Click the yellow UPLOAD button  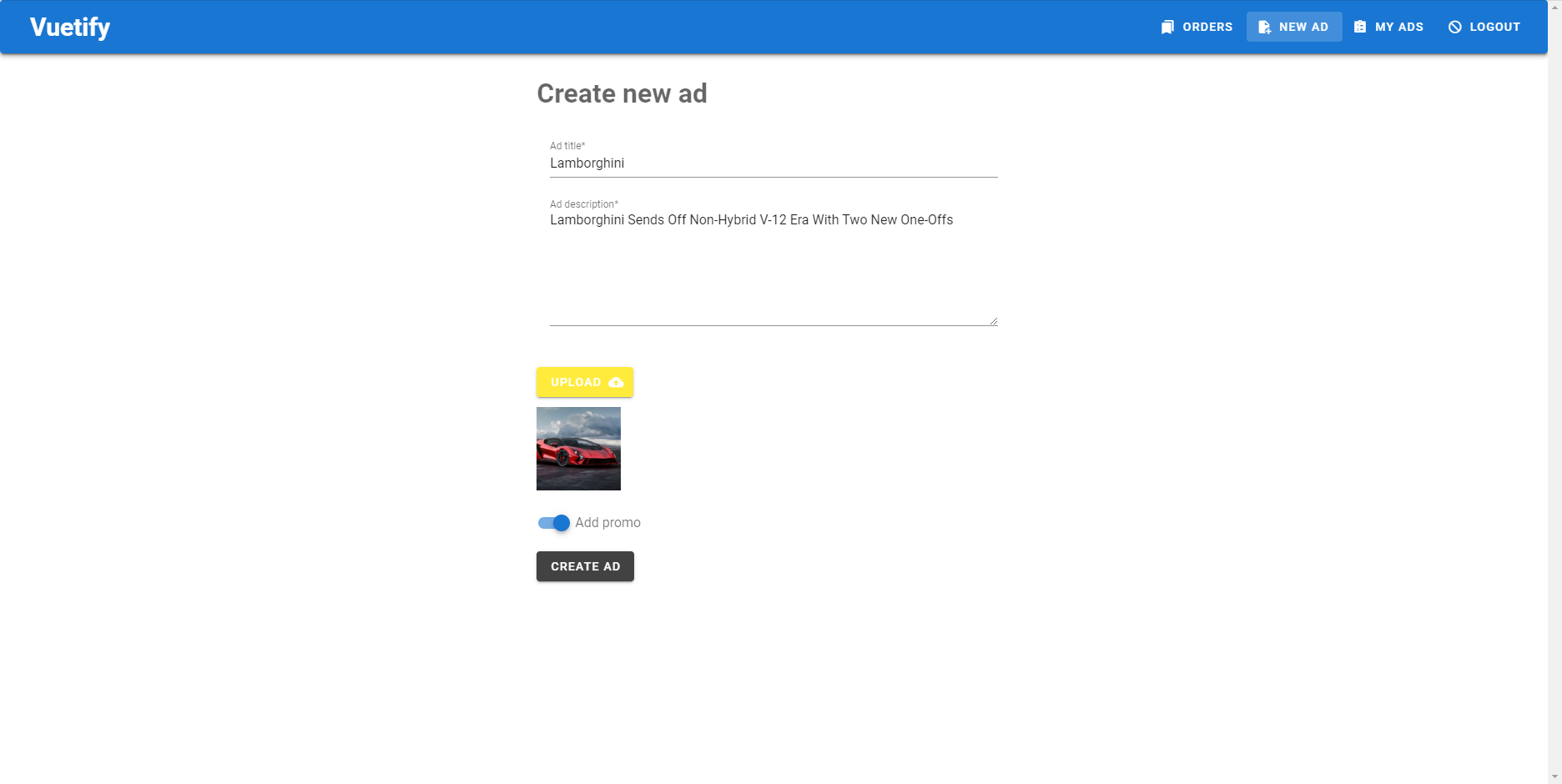585,382
